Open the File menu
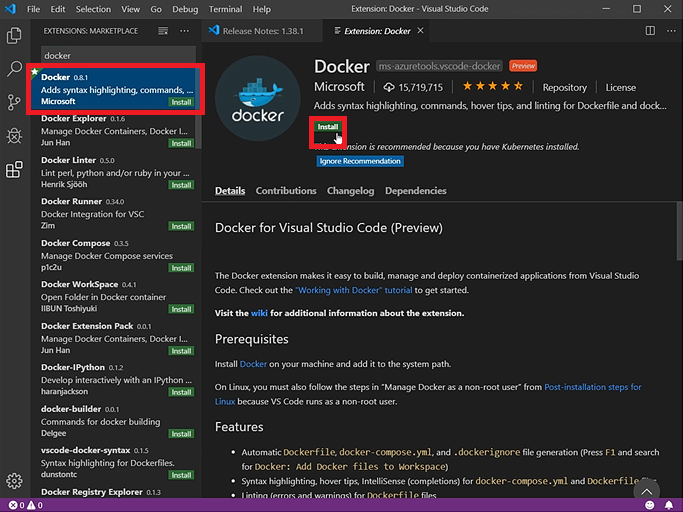The width and height of the screenshot is (683, 512). [33, 9]
